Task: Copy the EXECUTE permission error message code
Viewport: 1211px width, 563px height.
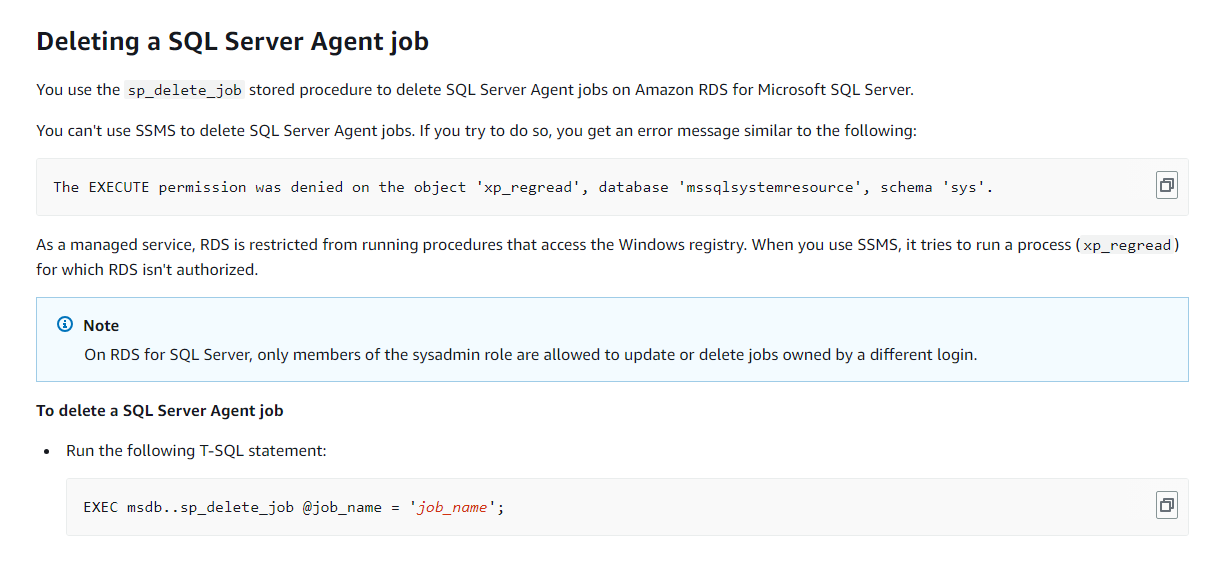Action: click(1166, 185)
